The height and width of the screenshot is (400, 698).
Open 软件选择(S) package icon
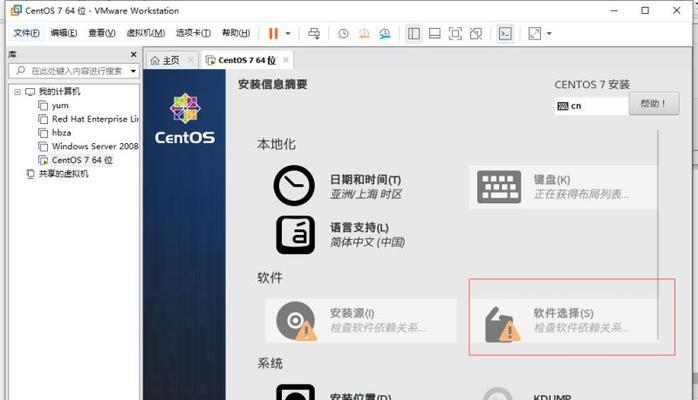[502, 324]
